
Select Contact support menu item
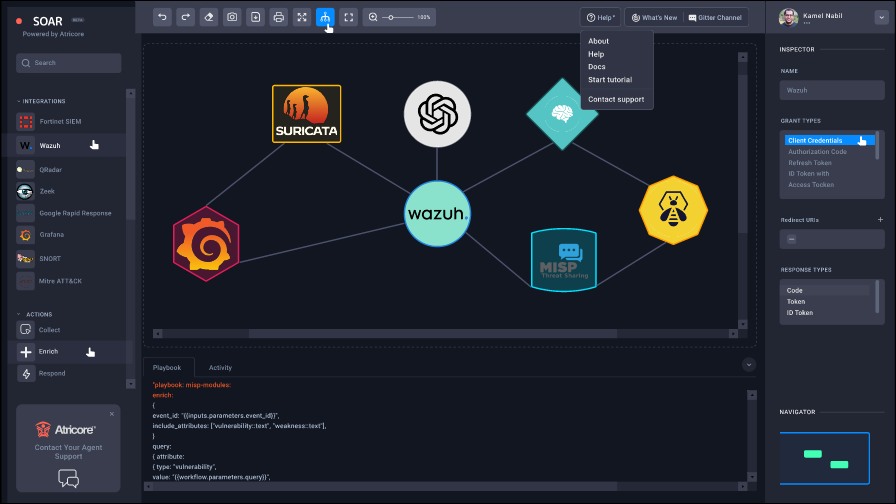(616, 99)
